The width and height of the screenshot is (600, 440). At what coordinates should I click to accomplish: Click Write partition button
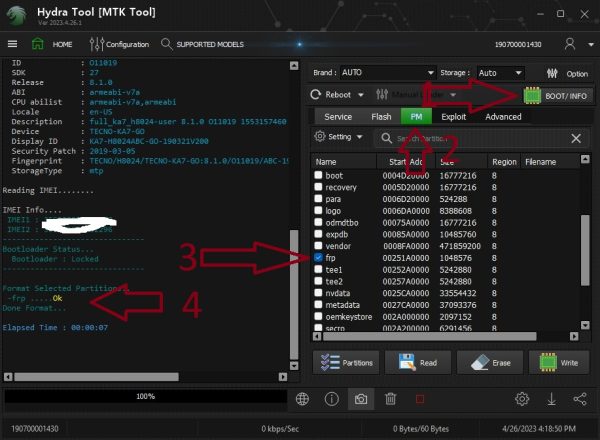click(559, 362)
